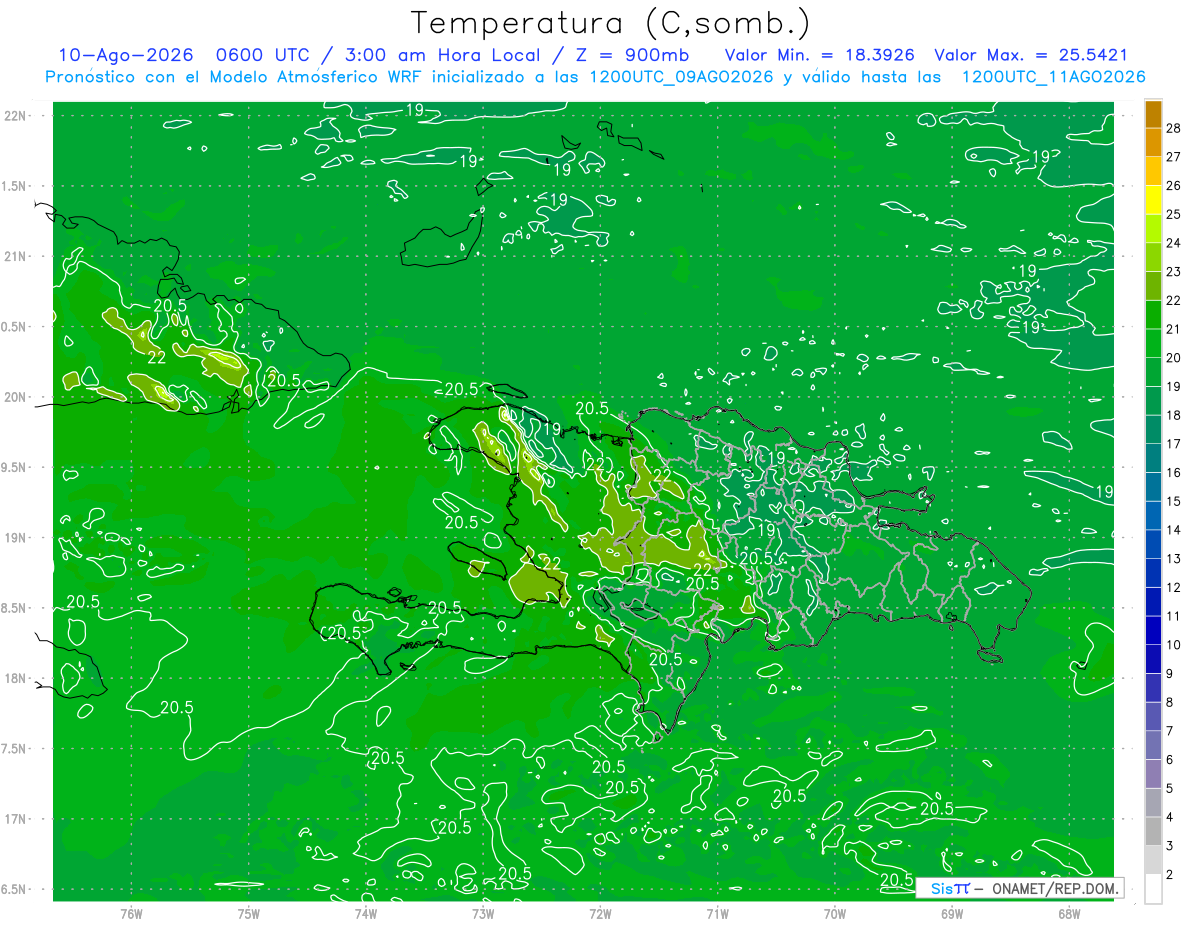
Task: Click the legend value '23'
Action: point(1174,271)
